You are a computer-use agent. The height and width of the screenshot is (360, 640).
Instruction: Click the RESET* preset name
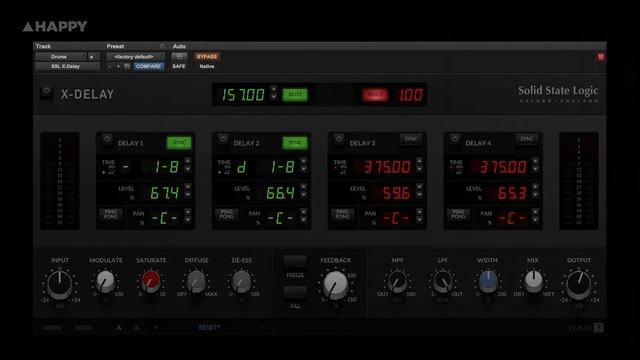pos(209,327)
